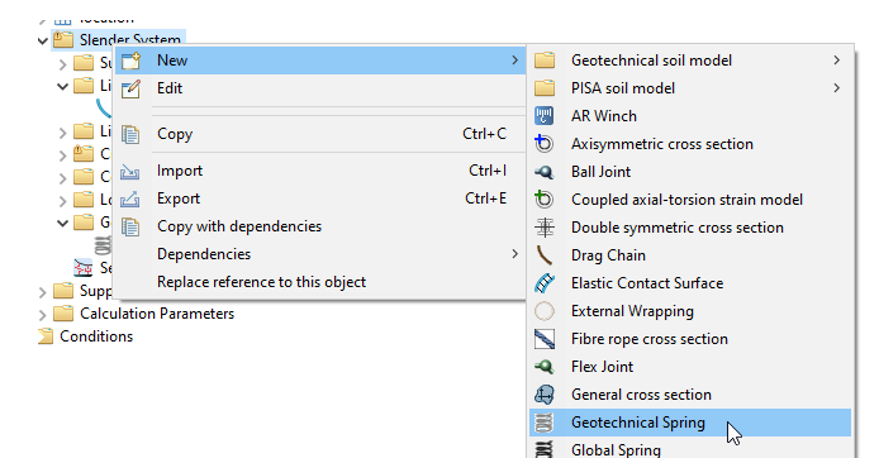Select Fibre rope cross section entry

(x=649, y=339)
